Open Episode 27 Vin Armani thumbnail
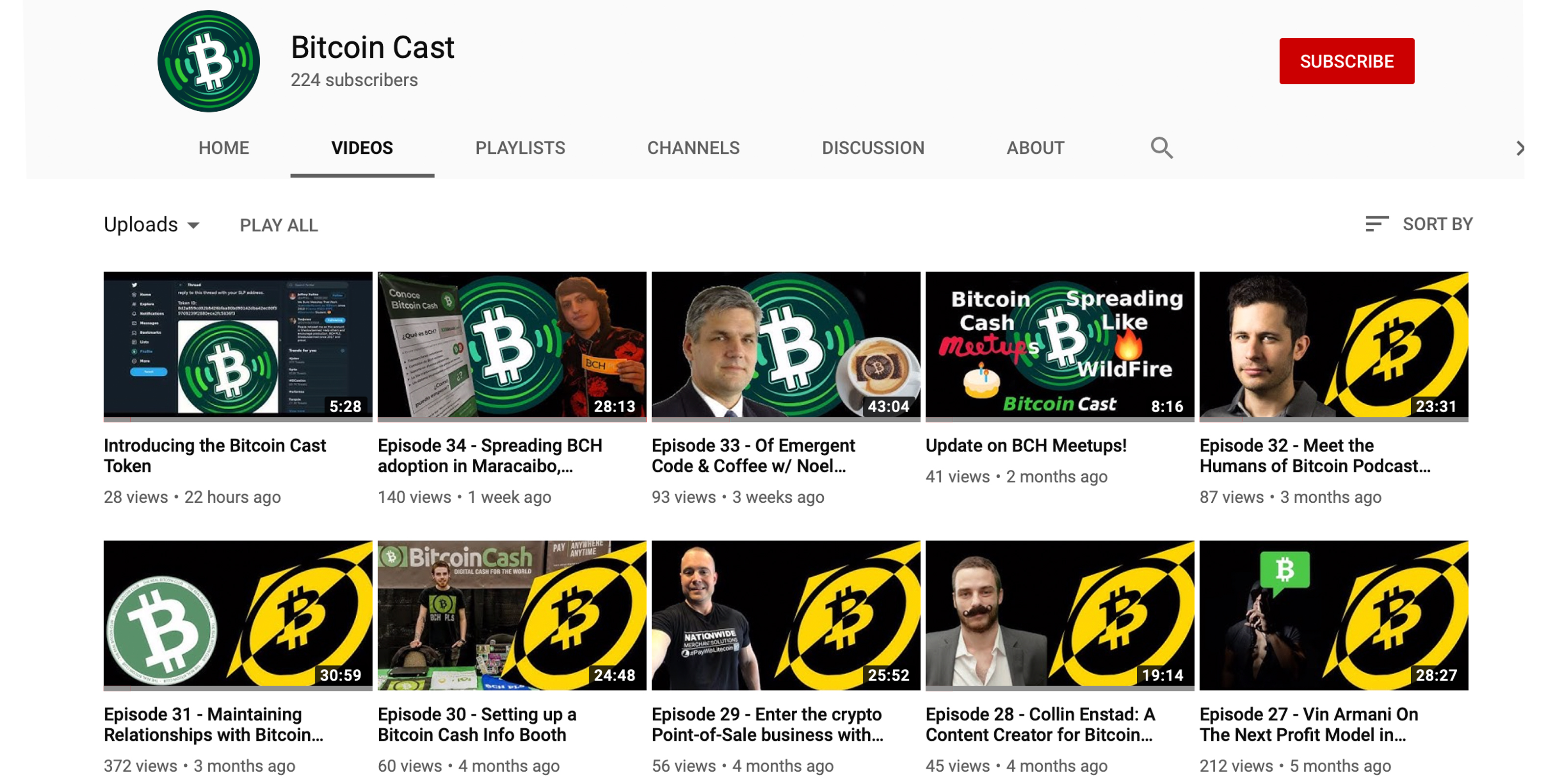This screenshot has width=1568, height=784. point(1334,615)
